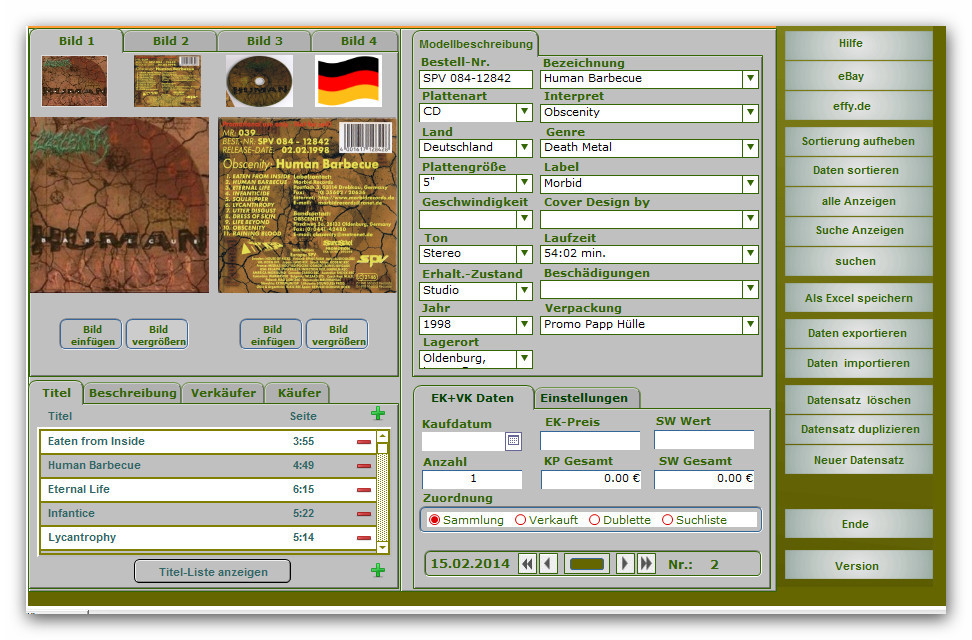Screen dimensions: 972x640
Task: Click the record navigation slider handle
Action: pos(586,564)
